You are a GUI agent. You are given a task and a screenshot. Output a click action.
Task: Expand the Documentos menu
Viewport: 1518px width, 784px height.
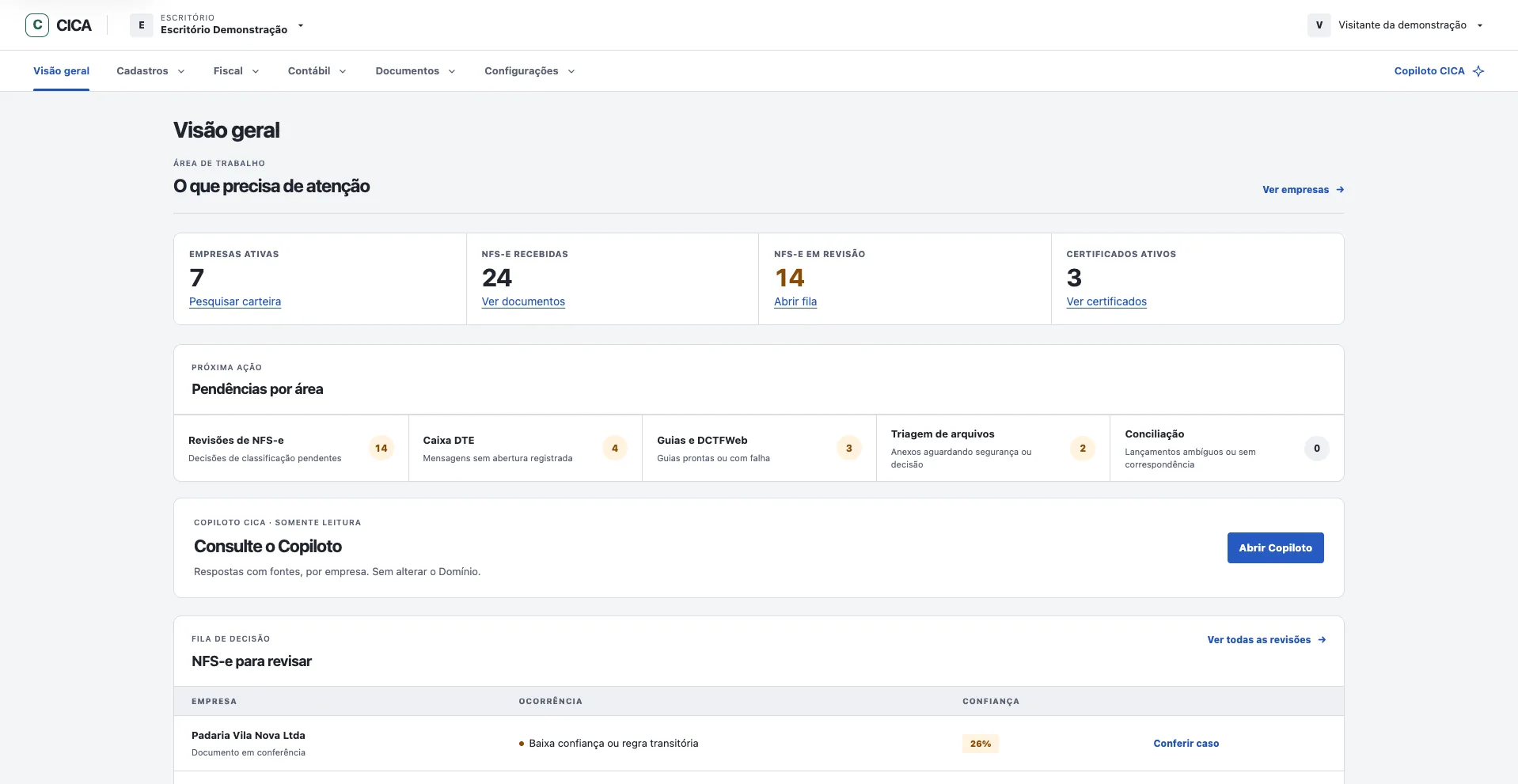click(416, 71)
